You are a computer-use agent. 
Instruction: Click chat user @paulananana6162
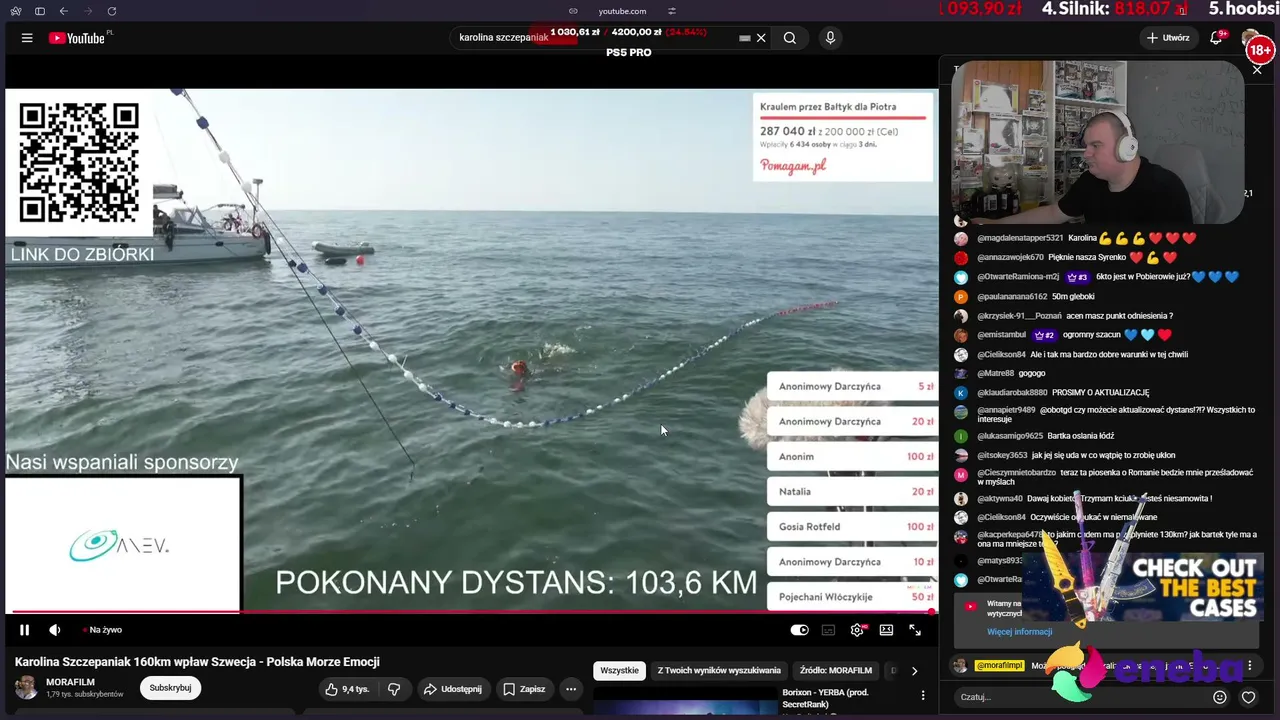point(1012,297)
